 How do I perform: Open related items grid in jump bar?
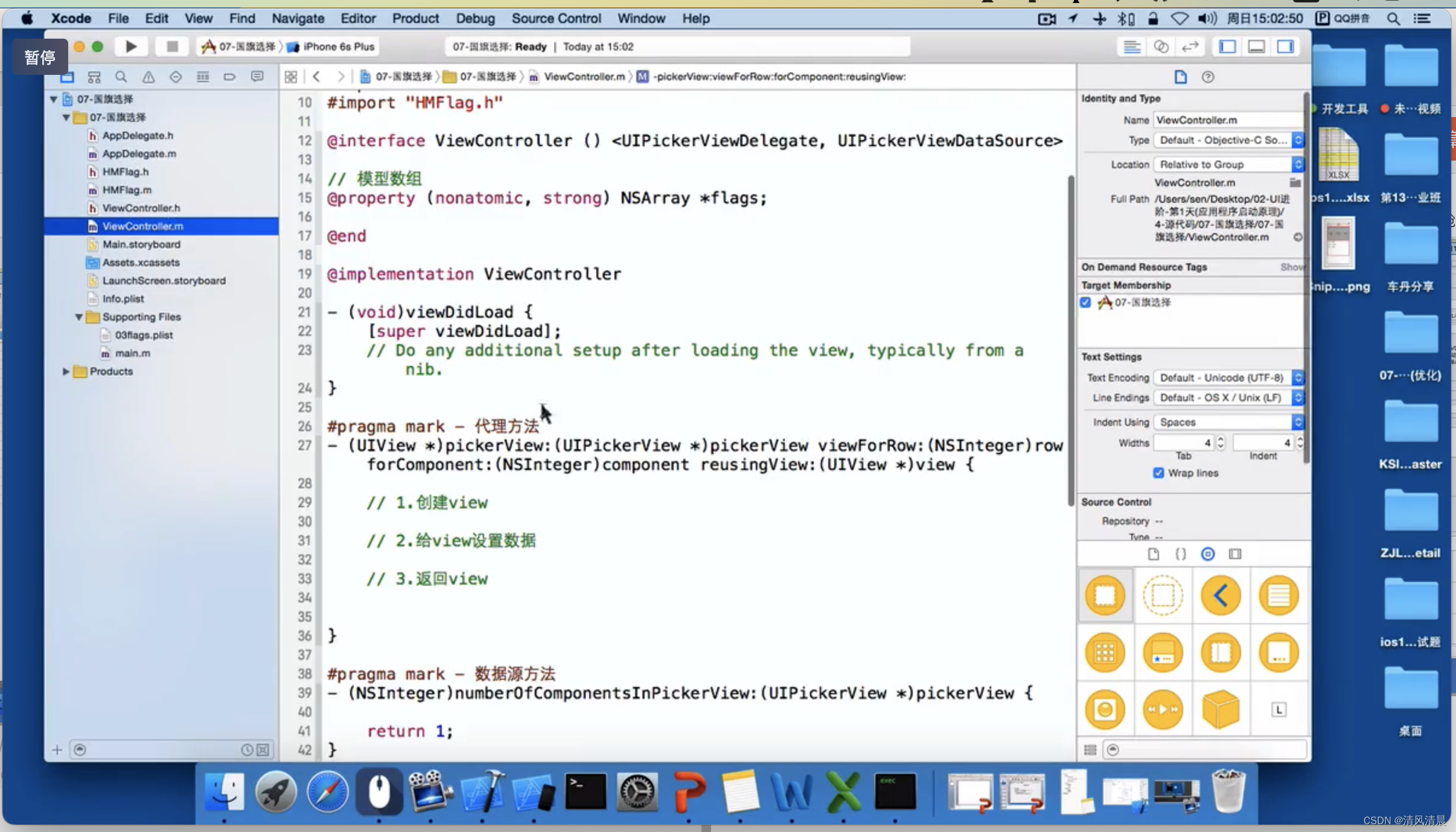pos(291,77)
